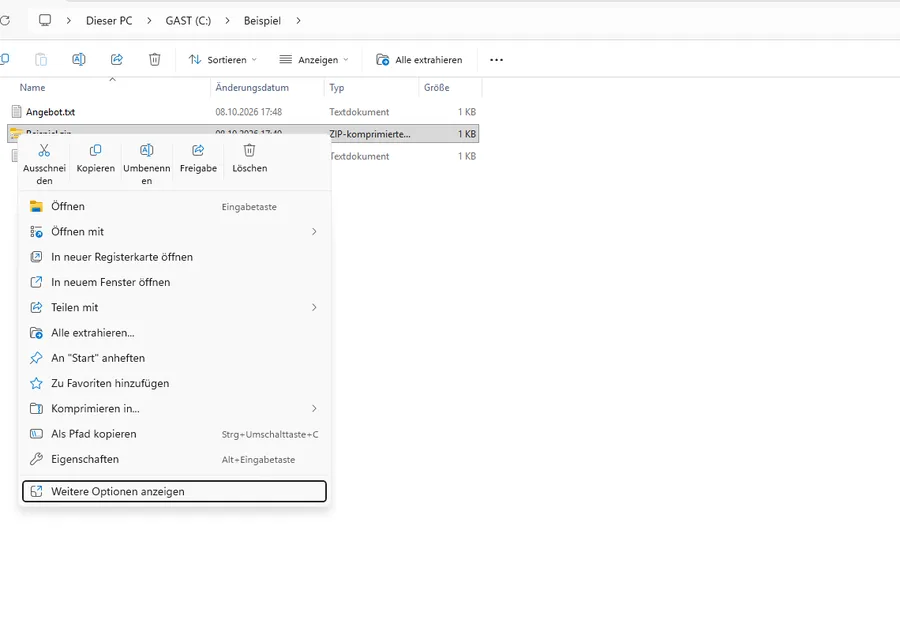Click the toolbar share icon

coord(117,59)
